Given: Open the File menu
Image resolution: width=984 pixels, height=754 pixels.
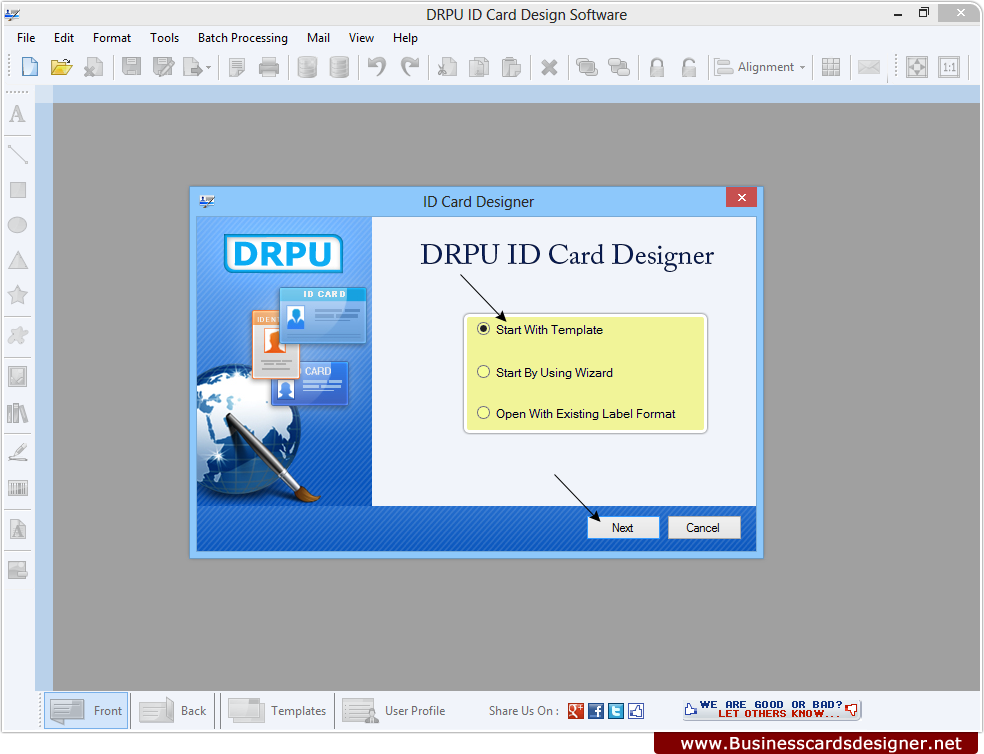Looking at the screenshot, I should coord(26,38).
